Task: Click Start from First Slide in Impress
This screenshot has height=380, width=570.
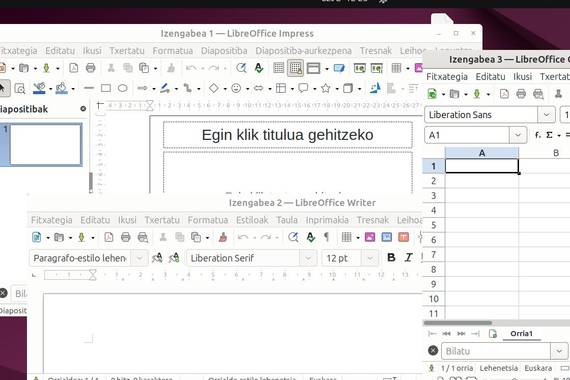Action: [x=360, y=68]
